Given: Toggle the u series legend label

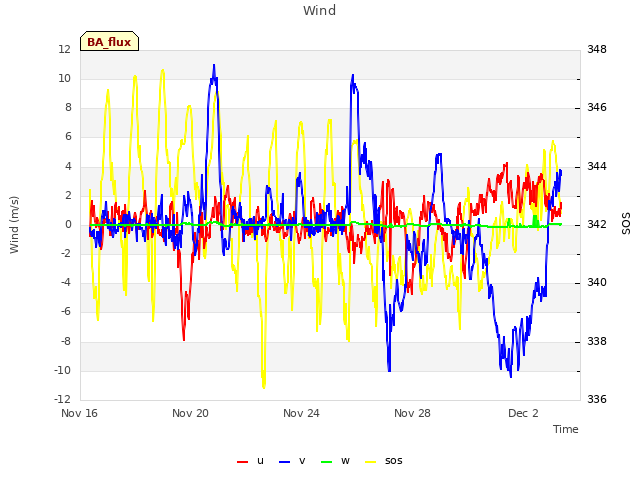Looking at the screenshot, I should tap(260, 461).
